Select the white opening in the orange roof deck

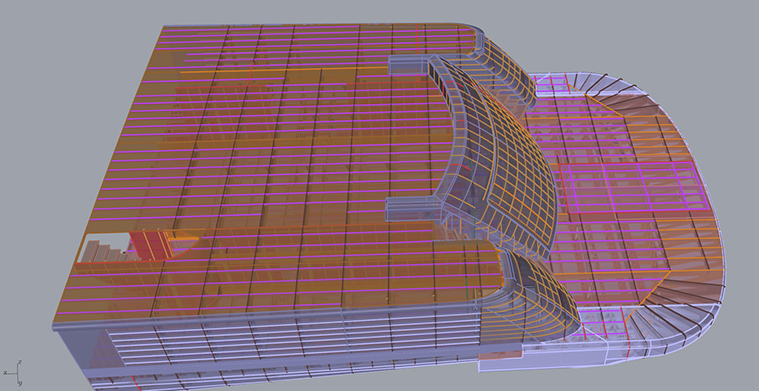point(104,247)
